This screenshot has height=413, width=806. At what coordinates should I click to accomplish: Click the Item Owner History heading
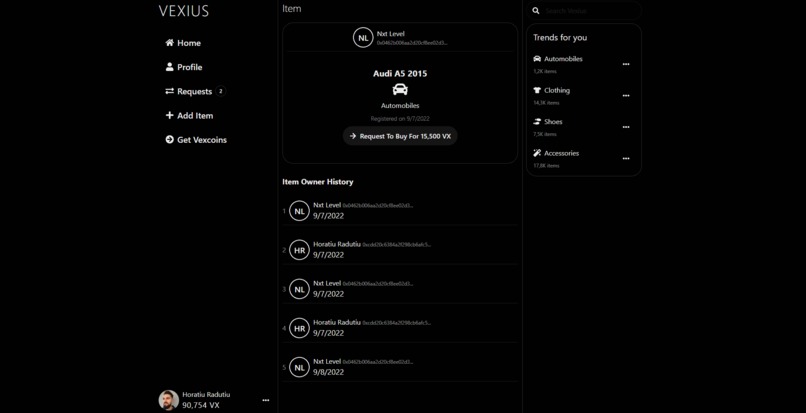pyautogui.click(x=318, y=182)
